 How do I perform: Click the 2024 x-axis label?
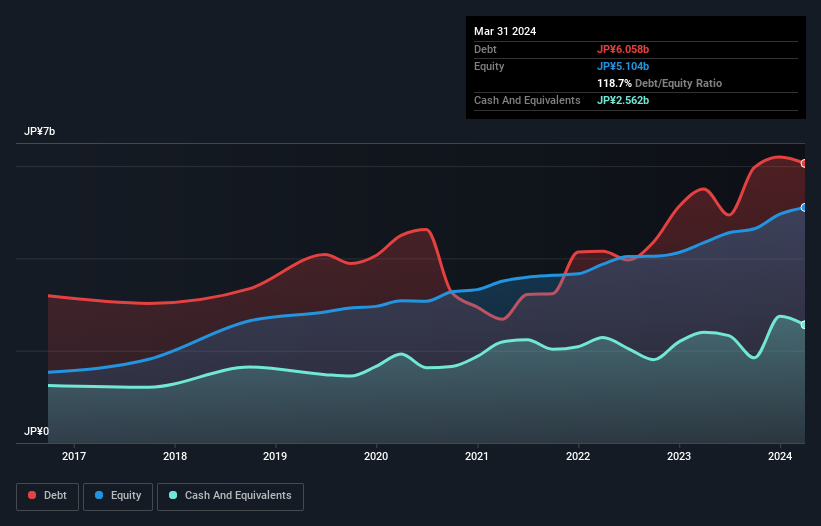click(780, 456)
